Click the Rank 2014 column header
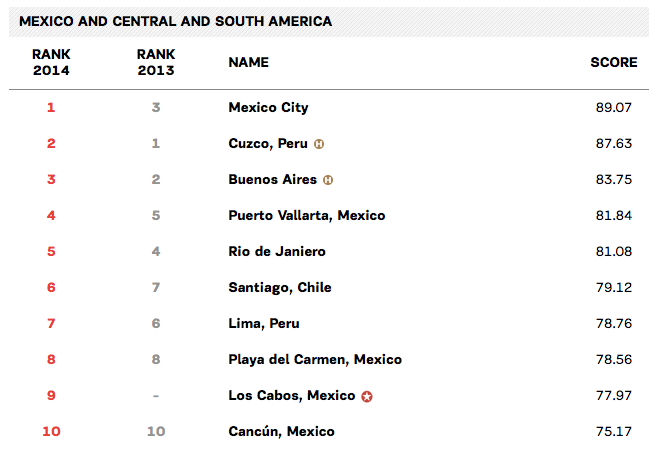664x461 pixels. [51, 62]
